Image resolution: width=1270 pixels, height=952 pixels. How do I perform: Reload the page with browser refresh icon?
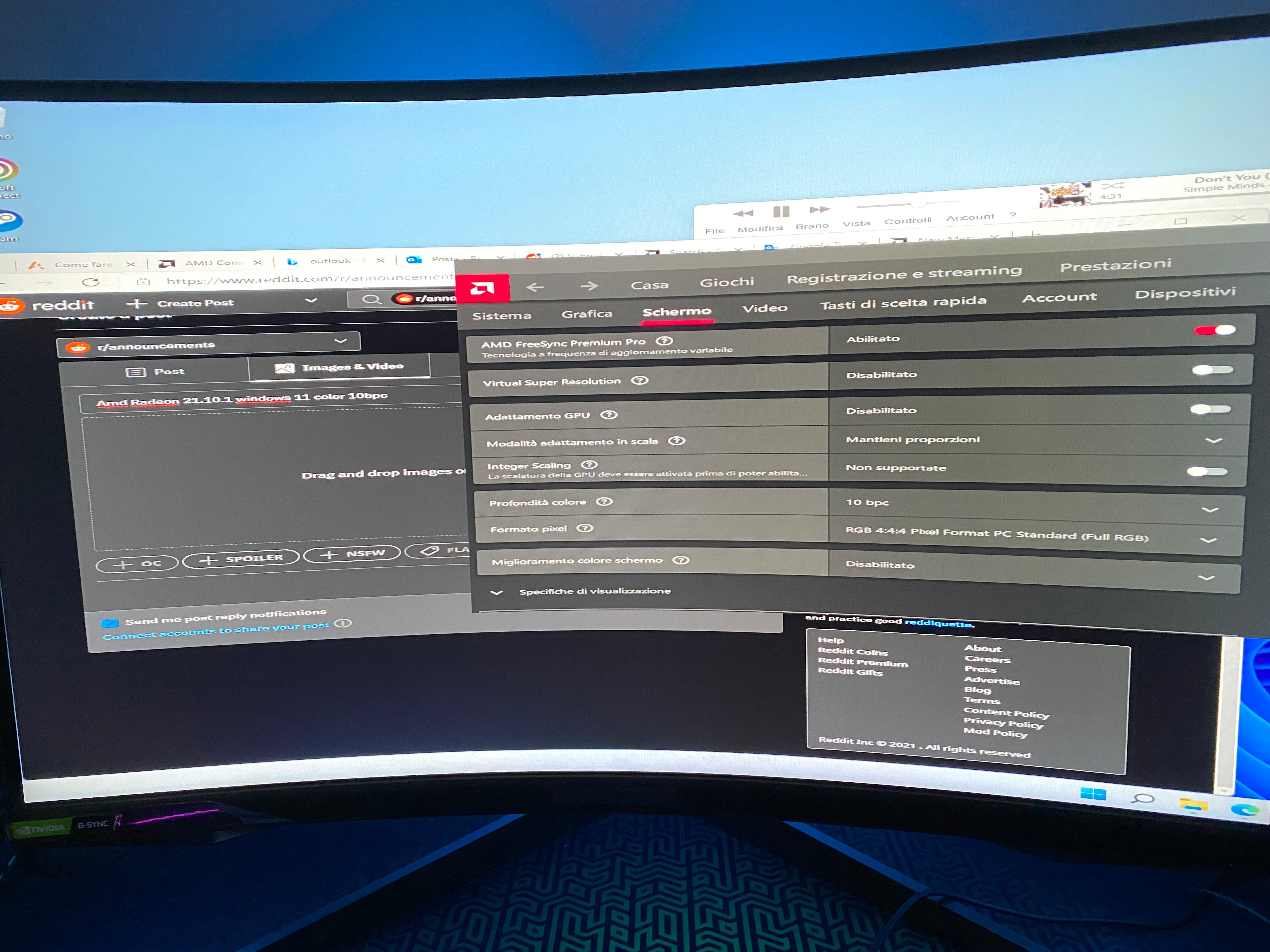(91, 282)
